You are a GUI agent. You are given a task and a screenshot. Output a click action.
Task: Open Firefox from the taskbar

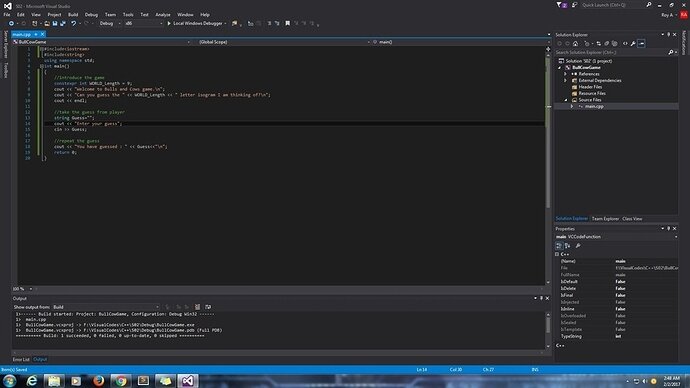(98, 381)
